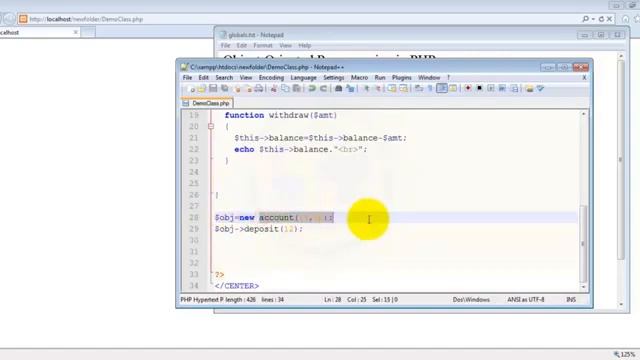640x360 pixels.
Task: Open the View menu in Notepad++
Action: (246, 78)
